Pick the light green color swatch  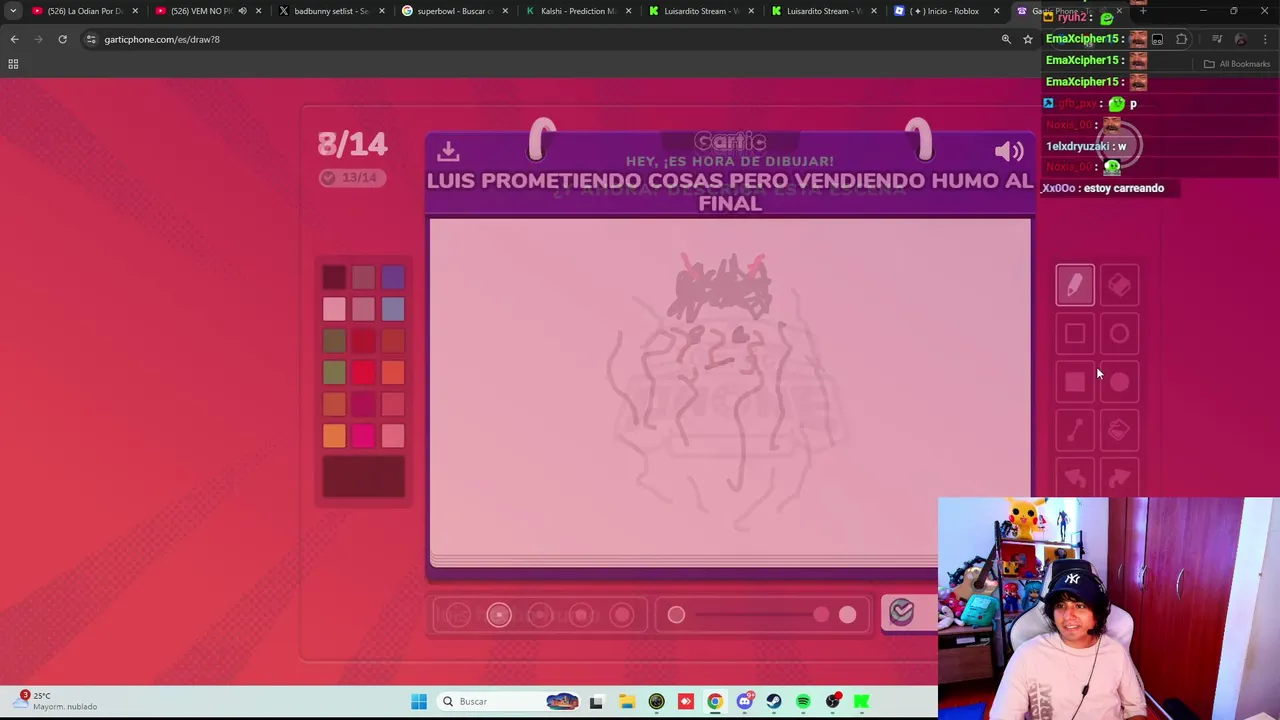click(334, 373)
